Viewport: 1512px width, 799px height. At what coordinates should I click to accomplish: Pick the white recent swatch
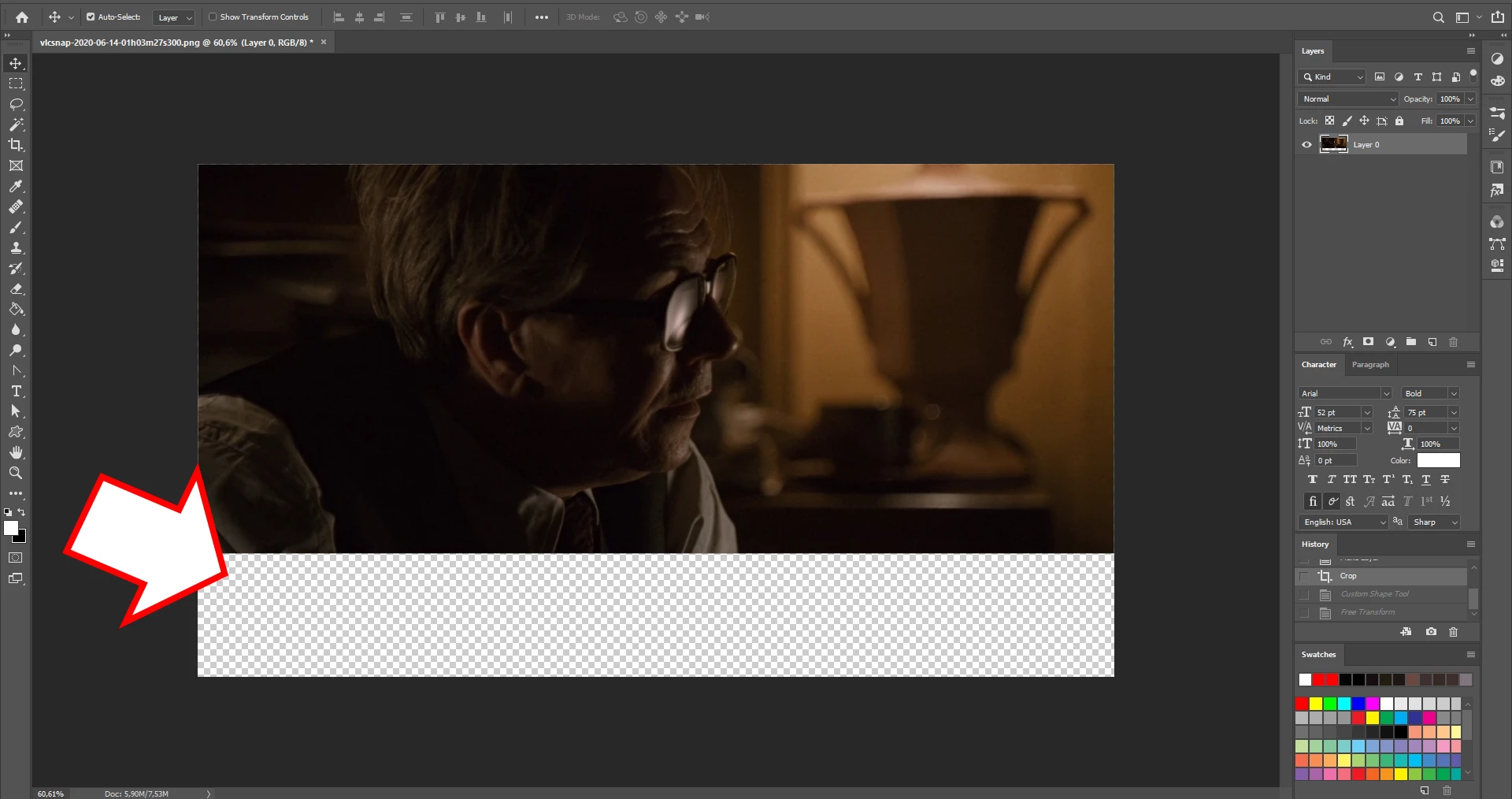(x=1306, y=679)
